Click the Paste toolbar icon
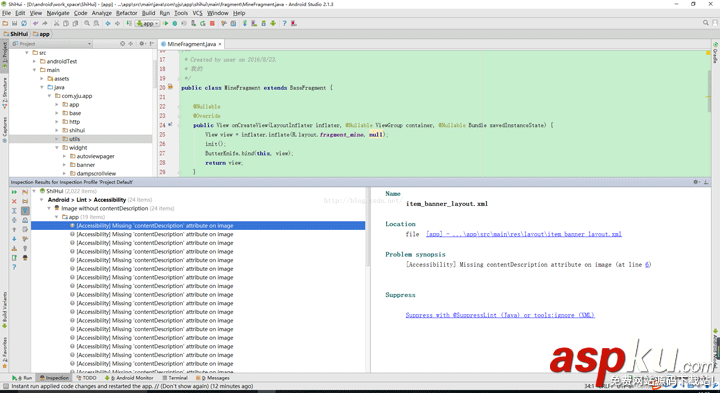 [75, 23]
